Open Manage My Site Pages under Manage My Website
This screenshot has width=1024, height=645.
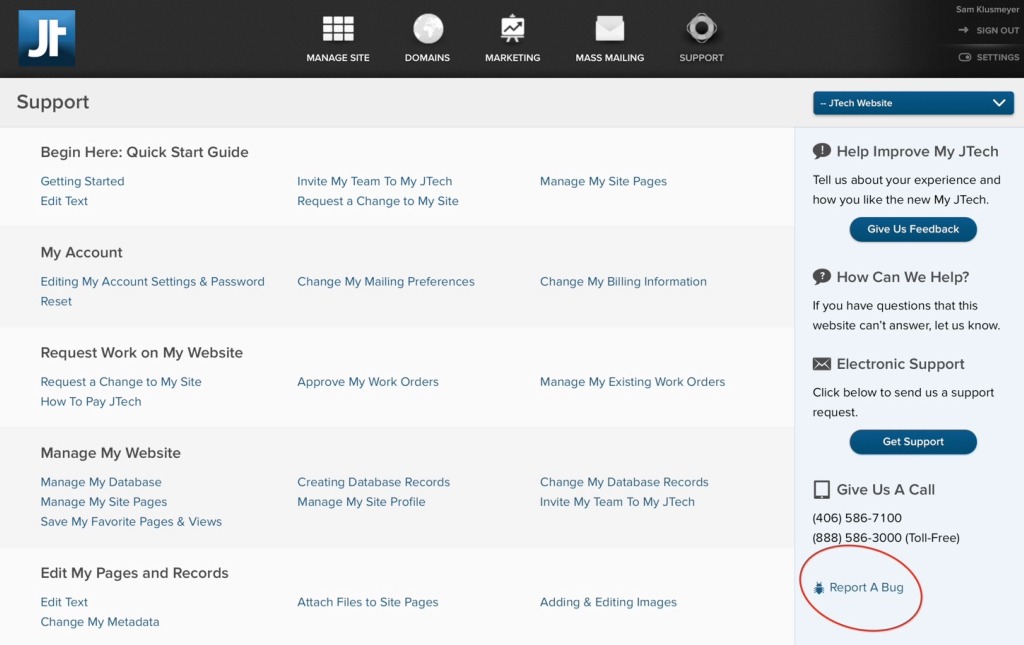(x=103, y=502)
